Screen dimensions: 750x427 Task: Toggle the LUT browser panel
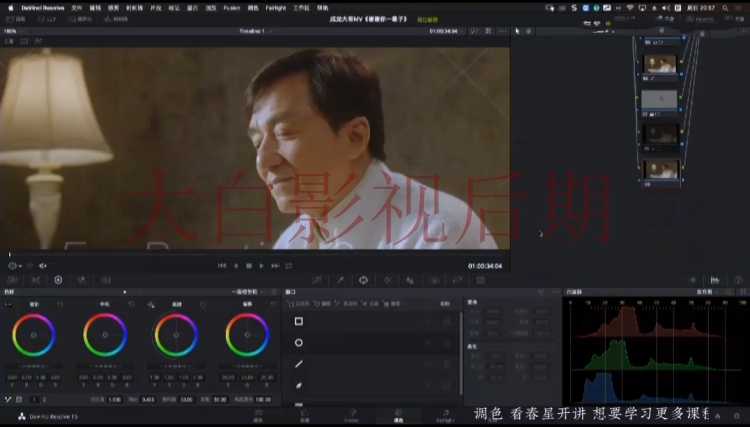point(46,20)
